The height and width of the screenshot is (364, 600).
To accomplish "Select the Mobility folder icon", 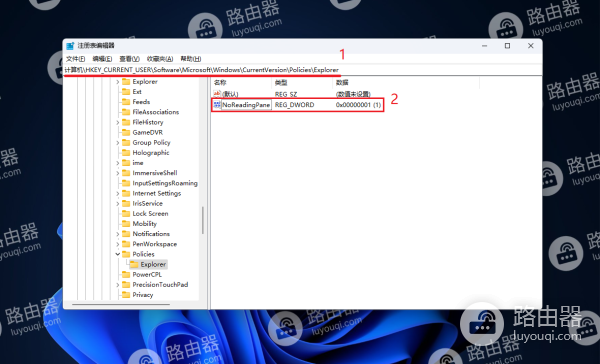I will click(126, 224).
